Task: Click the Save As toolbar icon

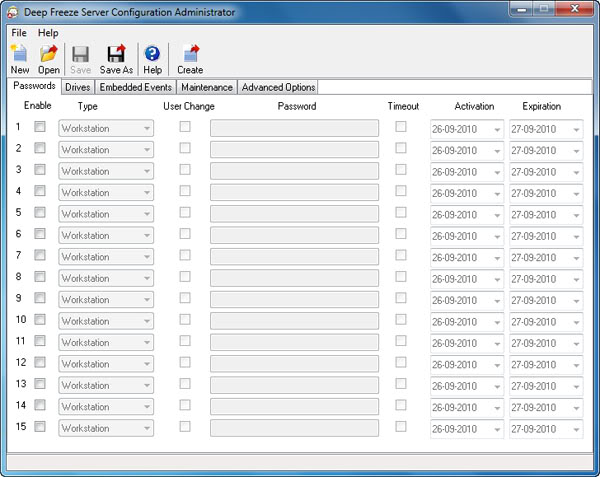Action: coord(116,59)
